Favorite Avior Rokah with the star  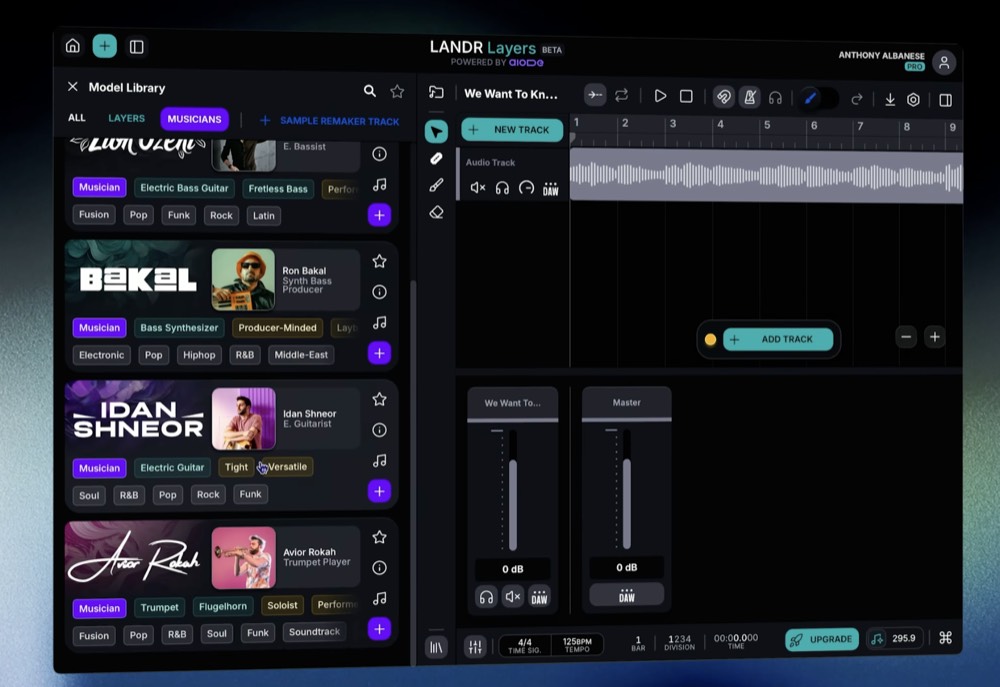point(379,537)
